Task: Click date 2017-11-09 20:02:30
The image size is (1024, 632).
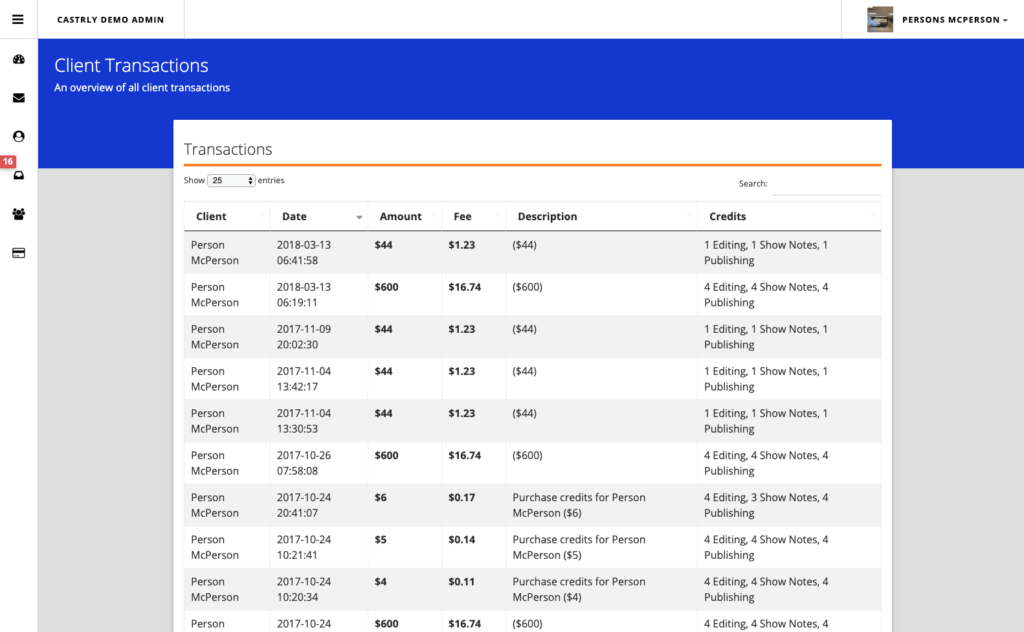Action: tap(304, 337)
